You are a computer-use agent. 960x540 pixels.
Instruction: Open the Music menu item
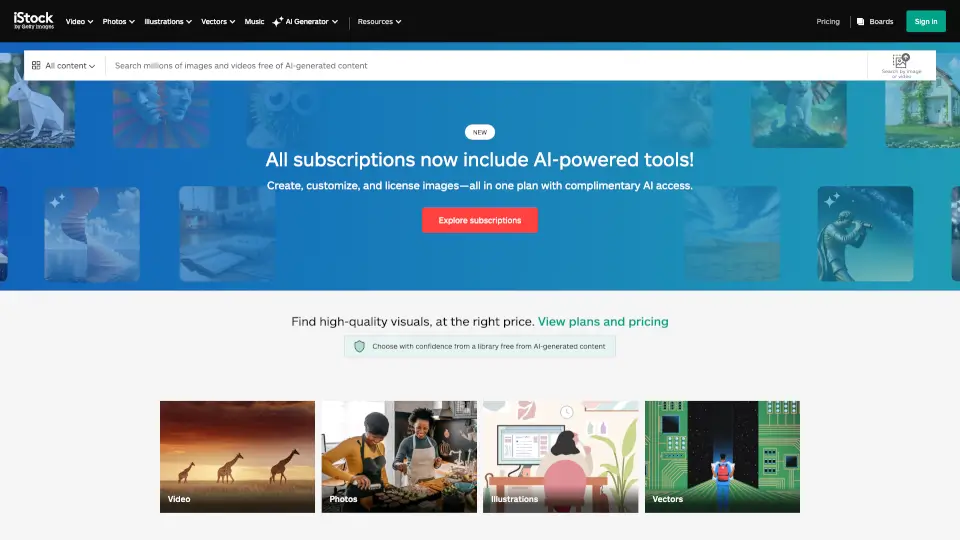[x=254, y=21]
